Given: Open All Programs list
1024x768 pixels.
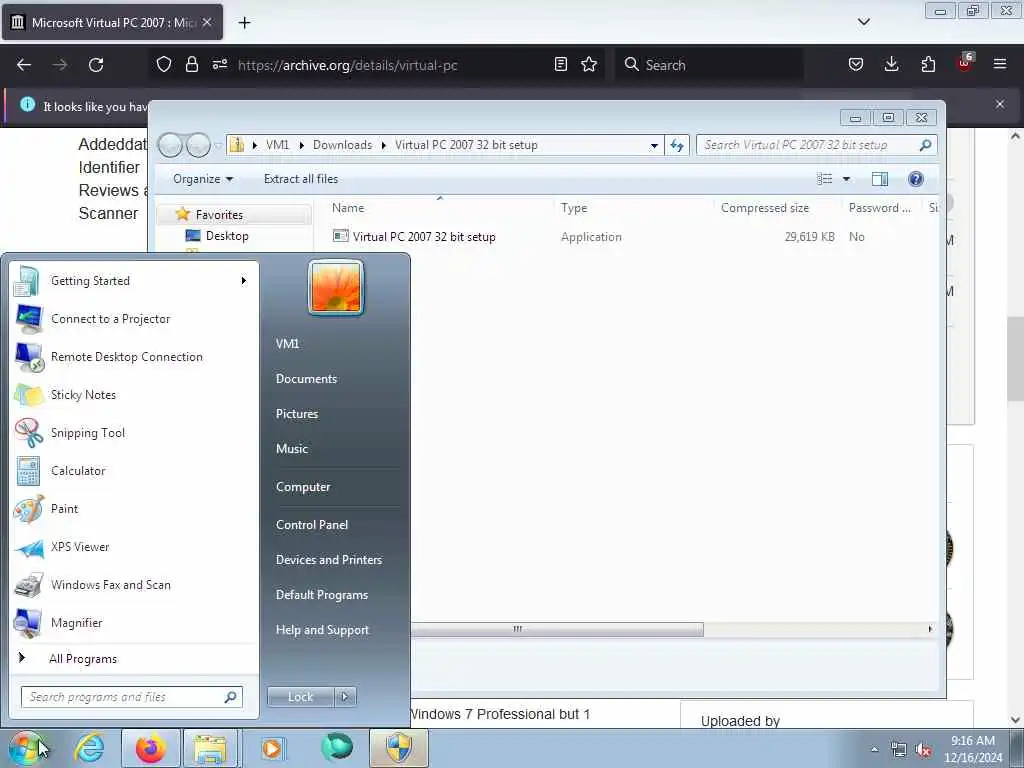Looking at the screenshot, I should click(x=83, y=659).
